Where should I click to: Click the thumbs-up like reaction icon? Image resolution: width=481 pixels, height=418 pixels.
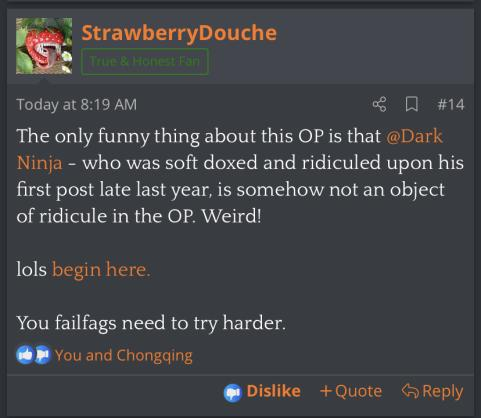(25, 355)
